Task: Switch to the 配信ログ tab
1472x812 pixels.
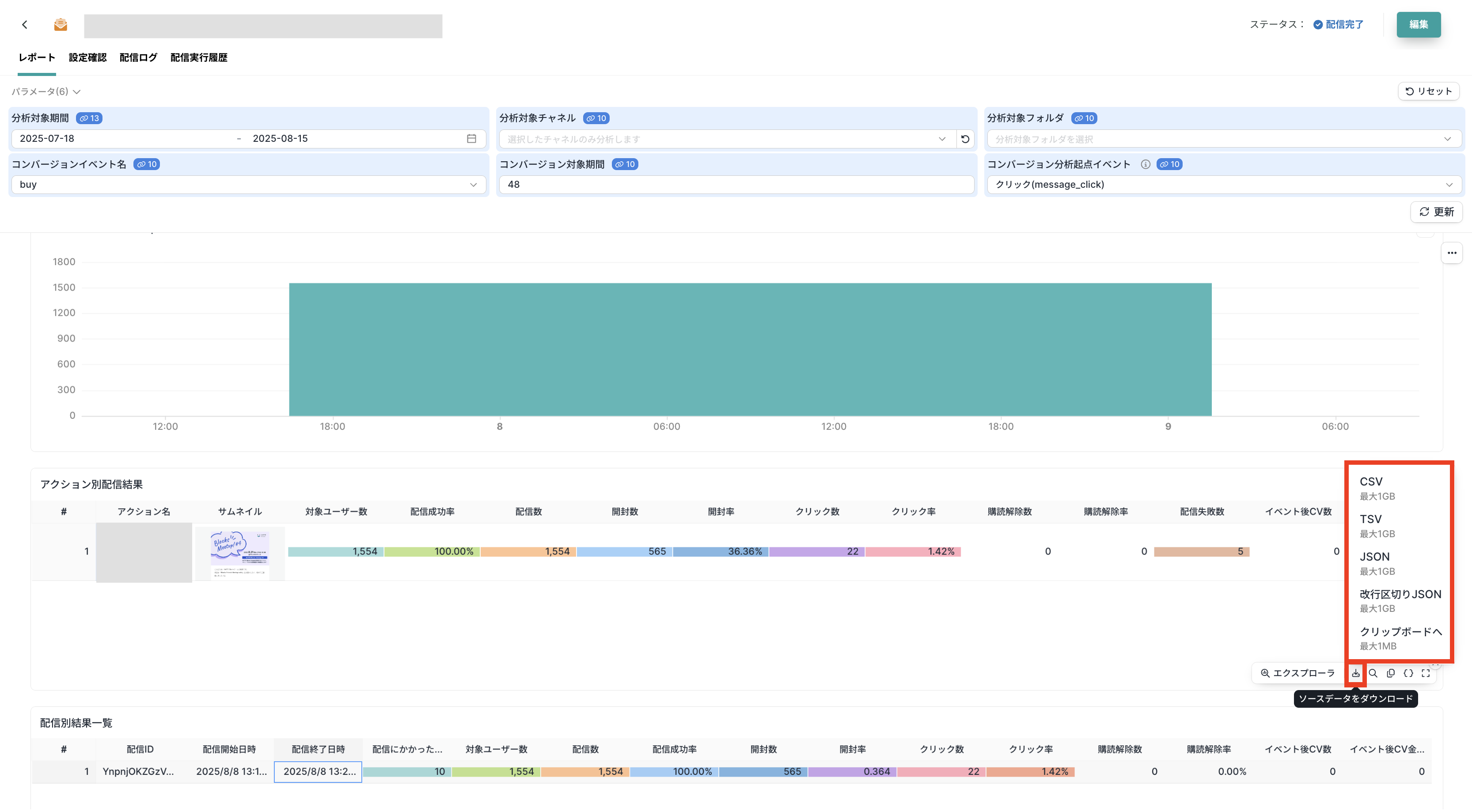Action: point(138,58)
